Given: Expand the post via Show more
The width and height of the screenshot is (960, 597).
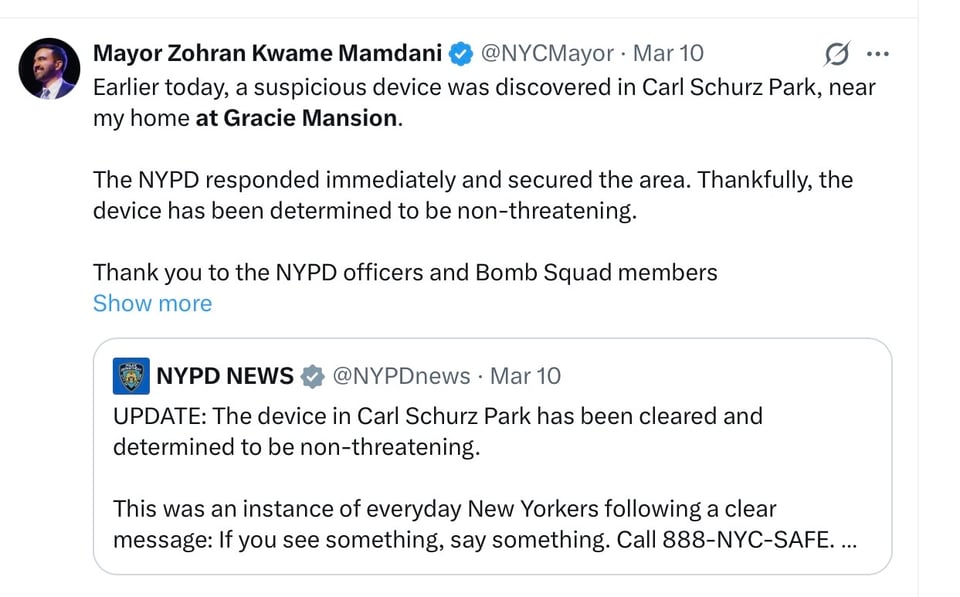Looking at the screenshot, I should [152, 303].
